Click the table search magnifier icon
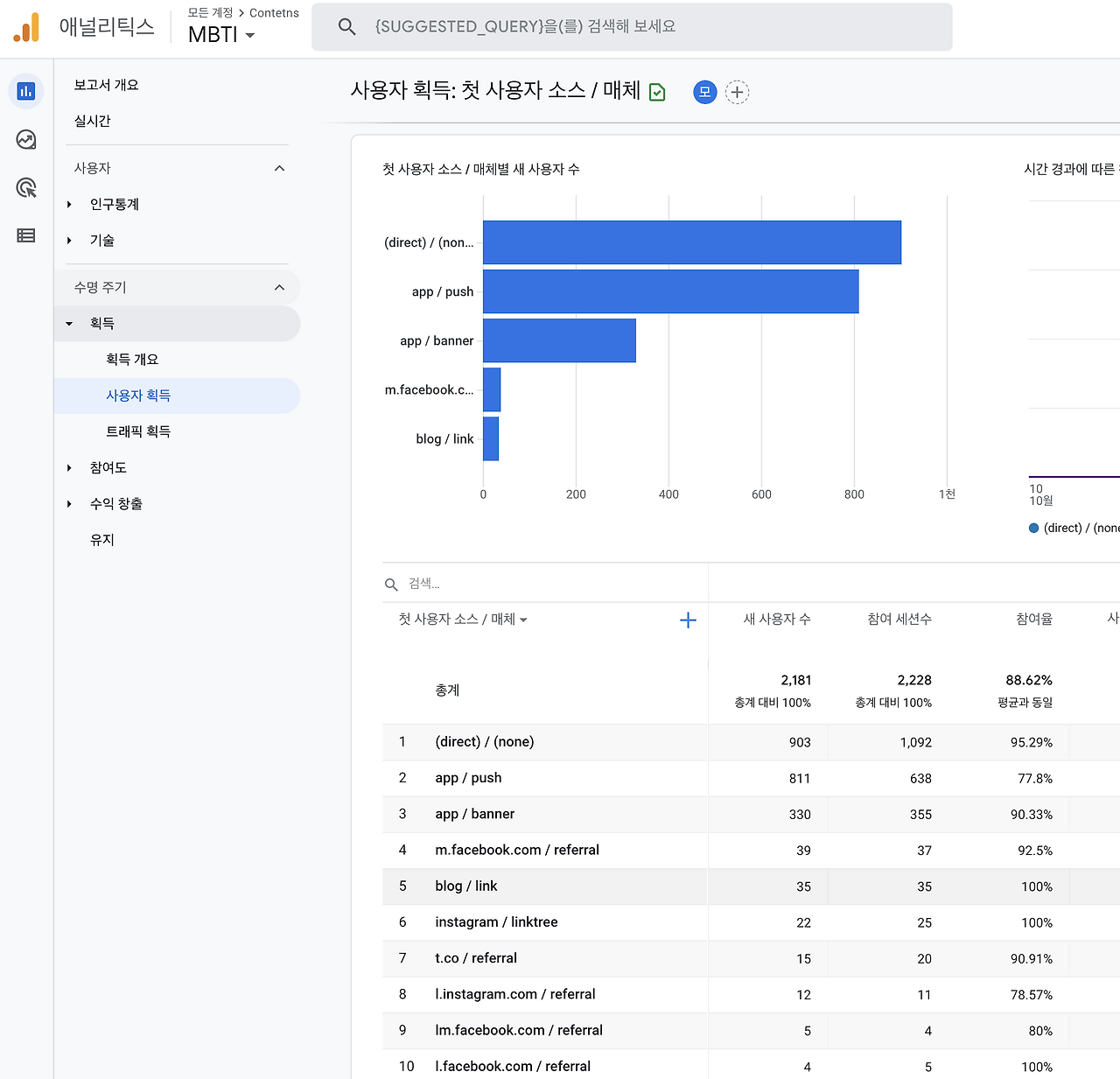 [391, 585]
